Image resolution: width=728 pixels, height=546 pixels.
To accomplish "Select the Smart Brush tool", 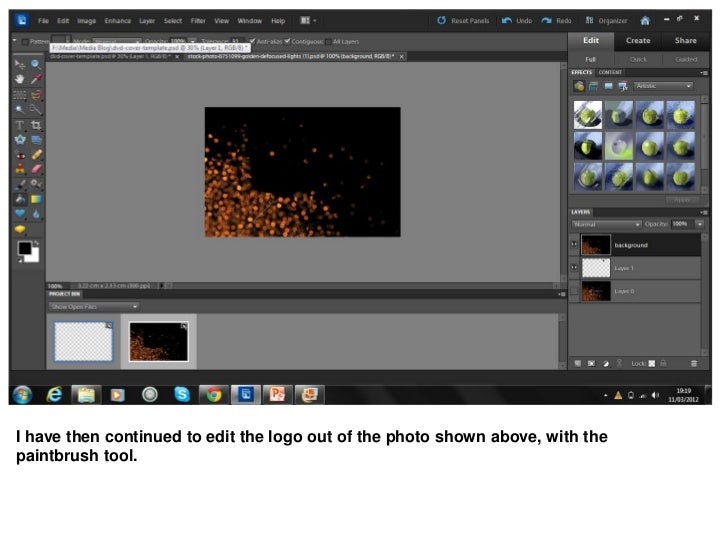I will 36,184.
